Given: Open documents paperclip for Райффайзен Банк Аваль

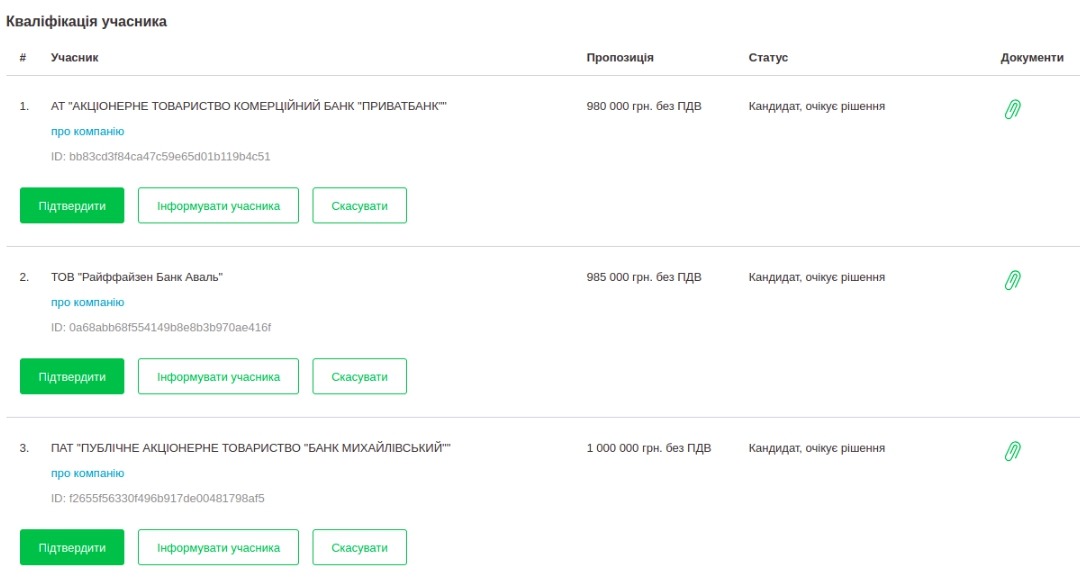Looking at the screenshot, I should pos(1012,280).
